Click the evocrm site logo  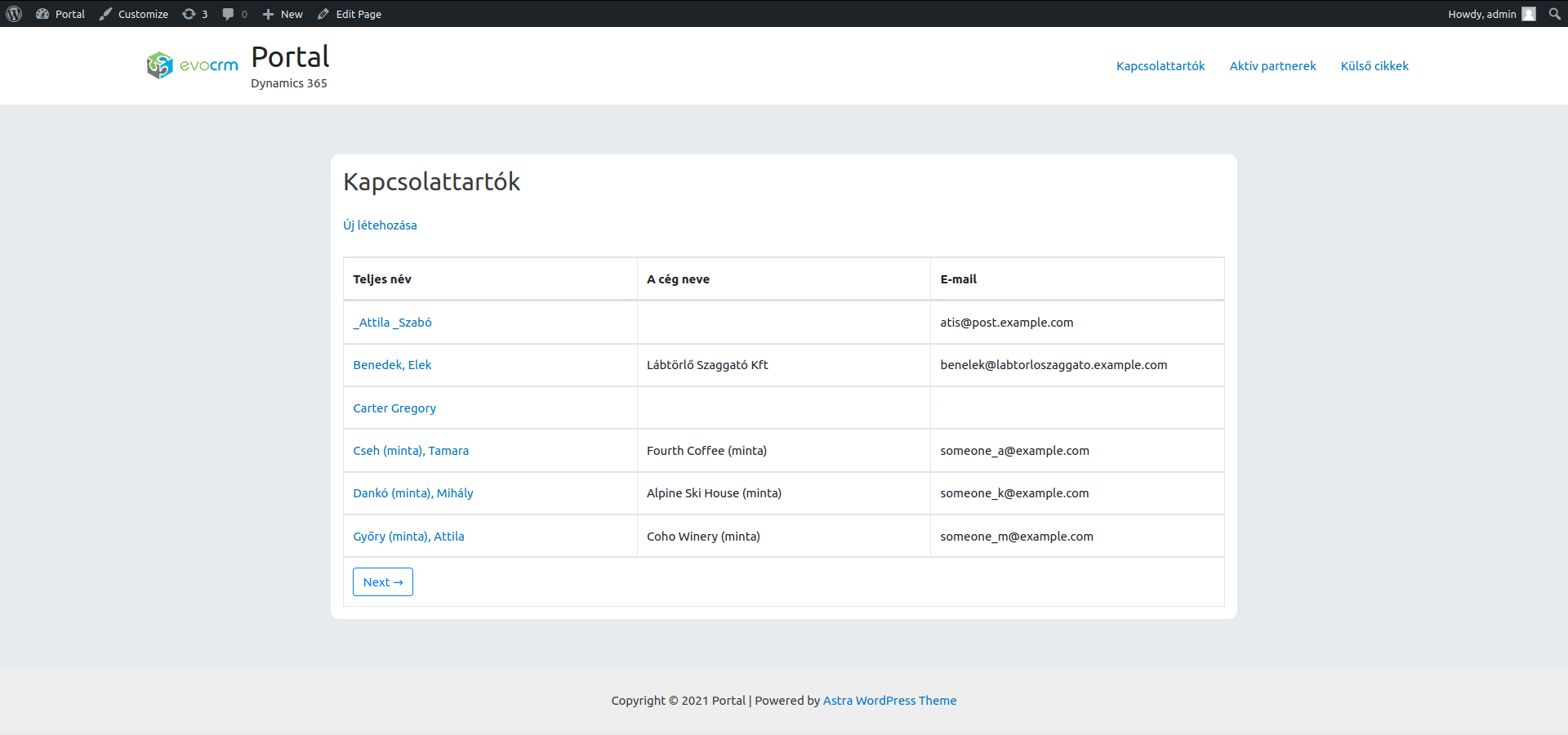point(193,65)
